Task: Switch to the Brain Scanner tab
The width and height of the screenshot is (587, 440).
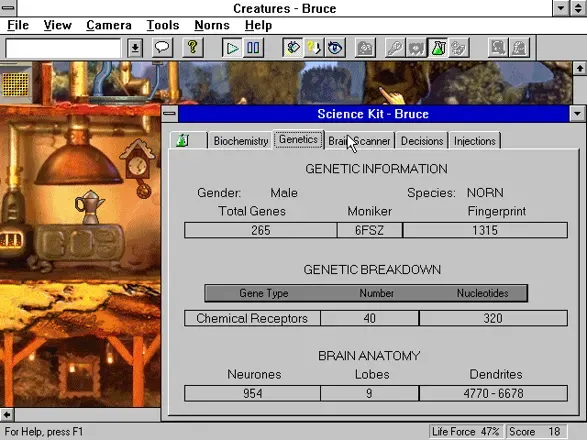Action: (359, 141)
